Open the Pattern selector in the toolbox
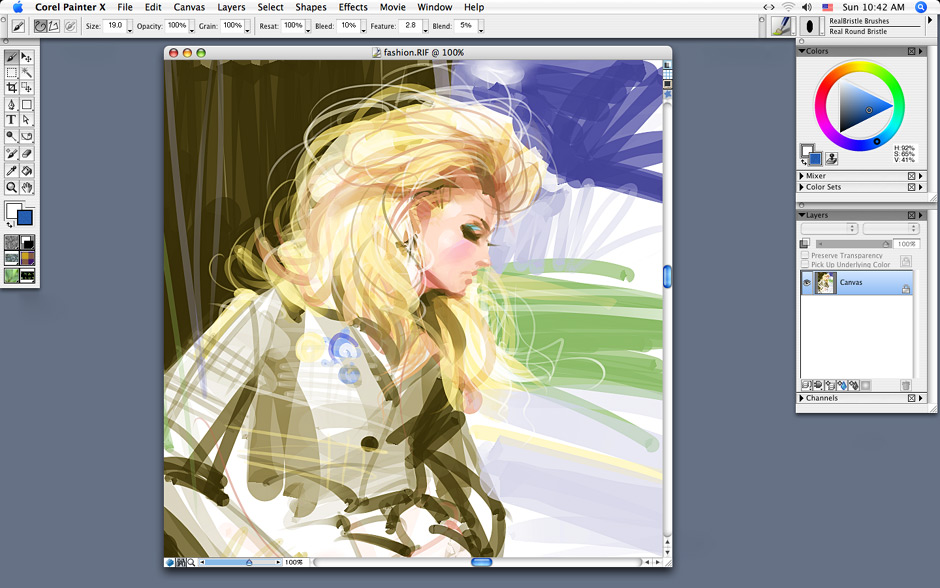Image resolution: width=940 pixels, height=588 pixels. click(x=11, y=258)
